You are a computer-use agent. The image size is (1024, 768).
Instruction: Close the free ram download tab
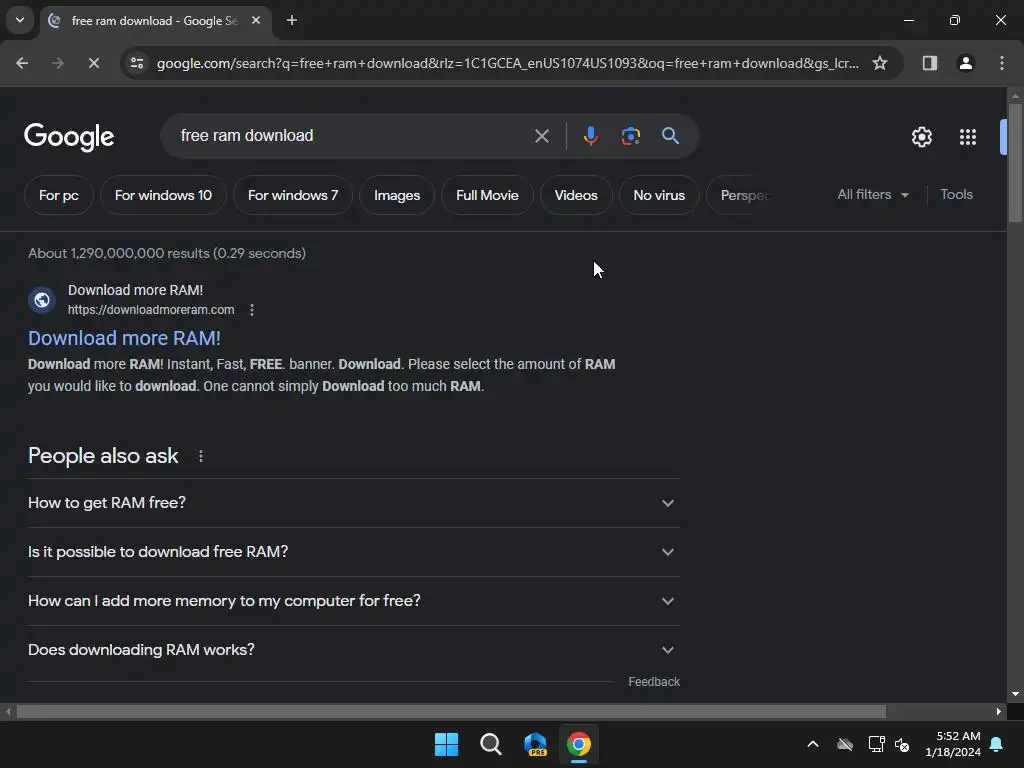coord(256,20)
